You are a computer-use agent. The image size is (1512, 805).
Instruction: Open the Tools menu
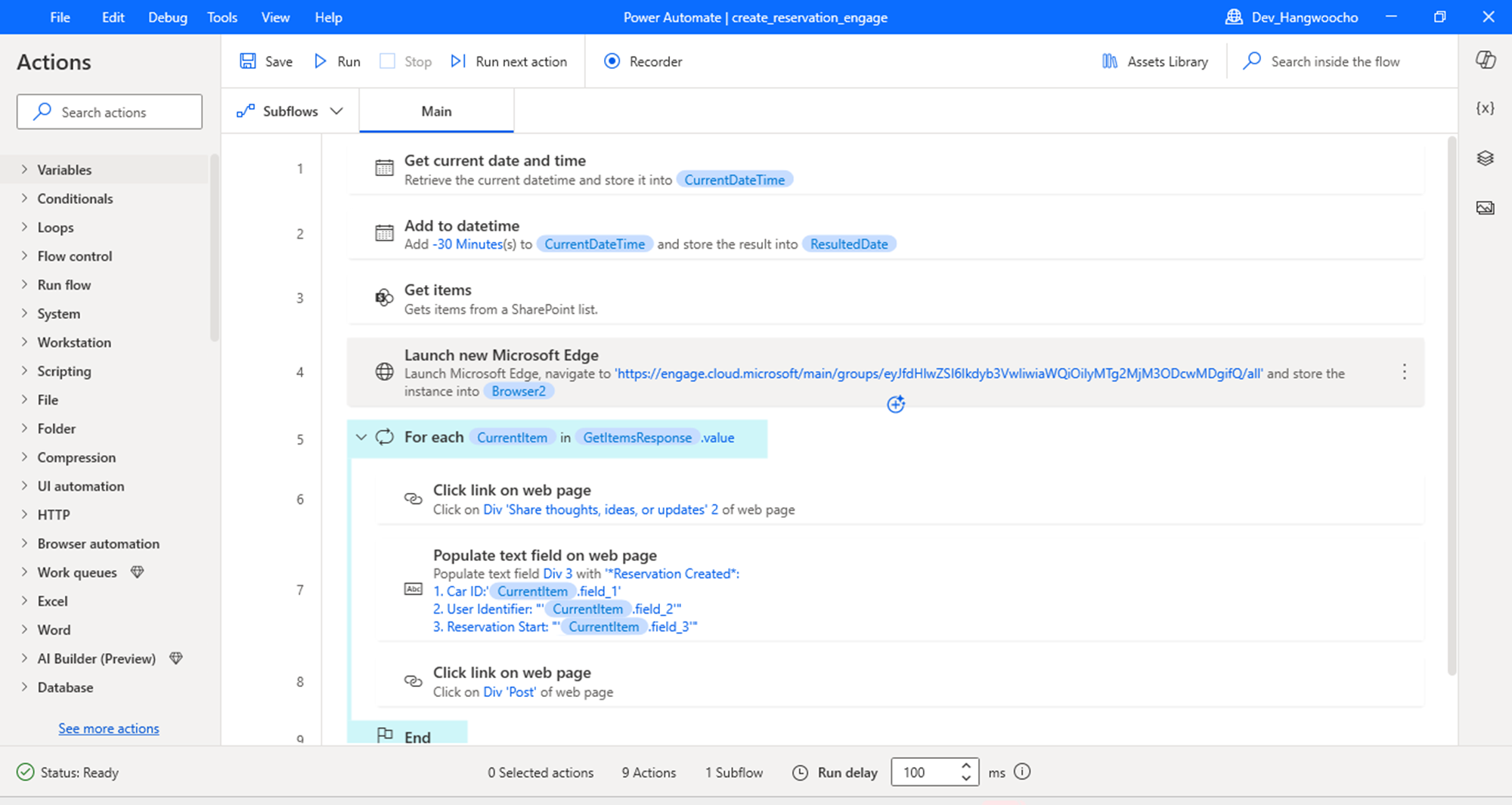pos(222,17)
